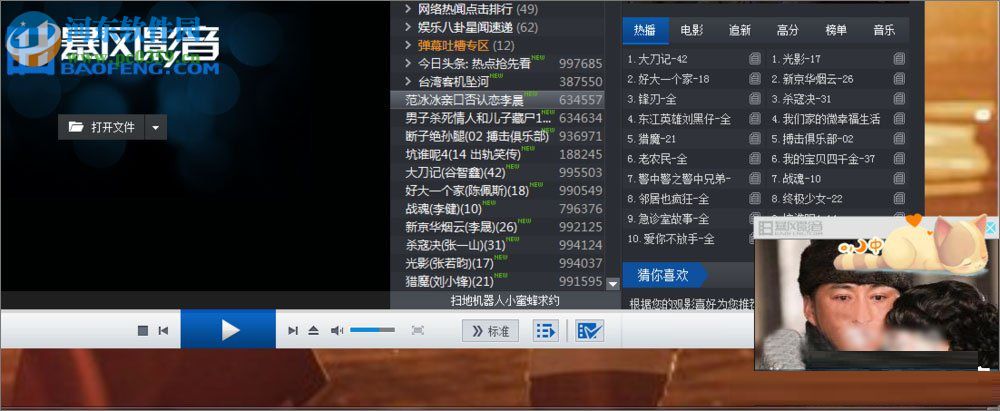Click the detail icon beside 大刀记-42
This screenshot has width=1000, height=411.
[754, 59]
